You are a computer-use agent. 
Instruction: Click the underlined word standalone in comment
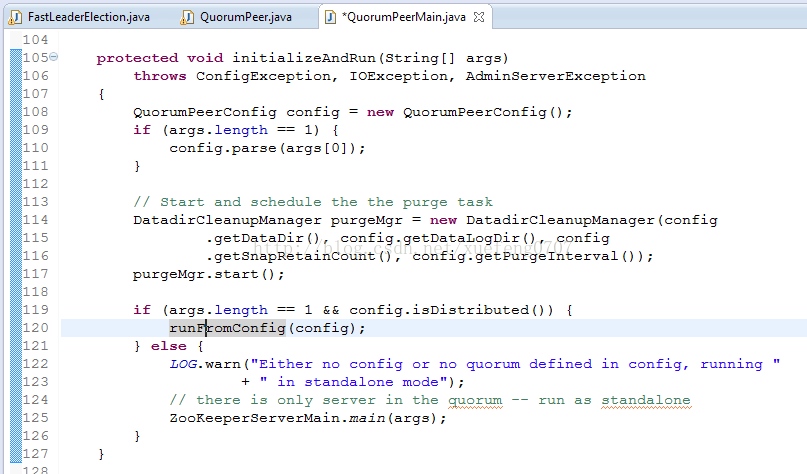pyautogui.click(x=646, y=400)
